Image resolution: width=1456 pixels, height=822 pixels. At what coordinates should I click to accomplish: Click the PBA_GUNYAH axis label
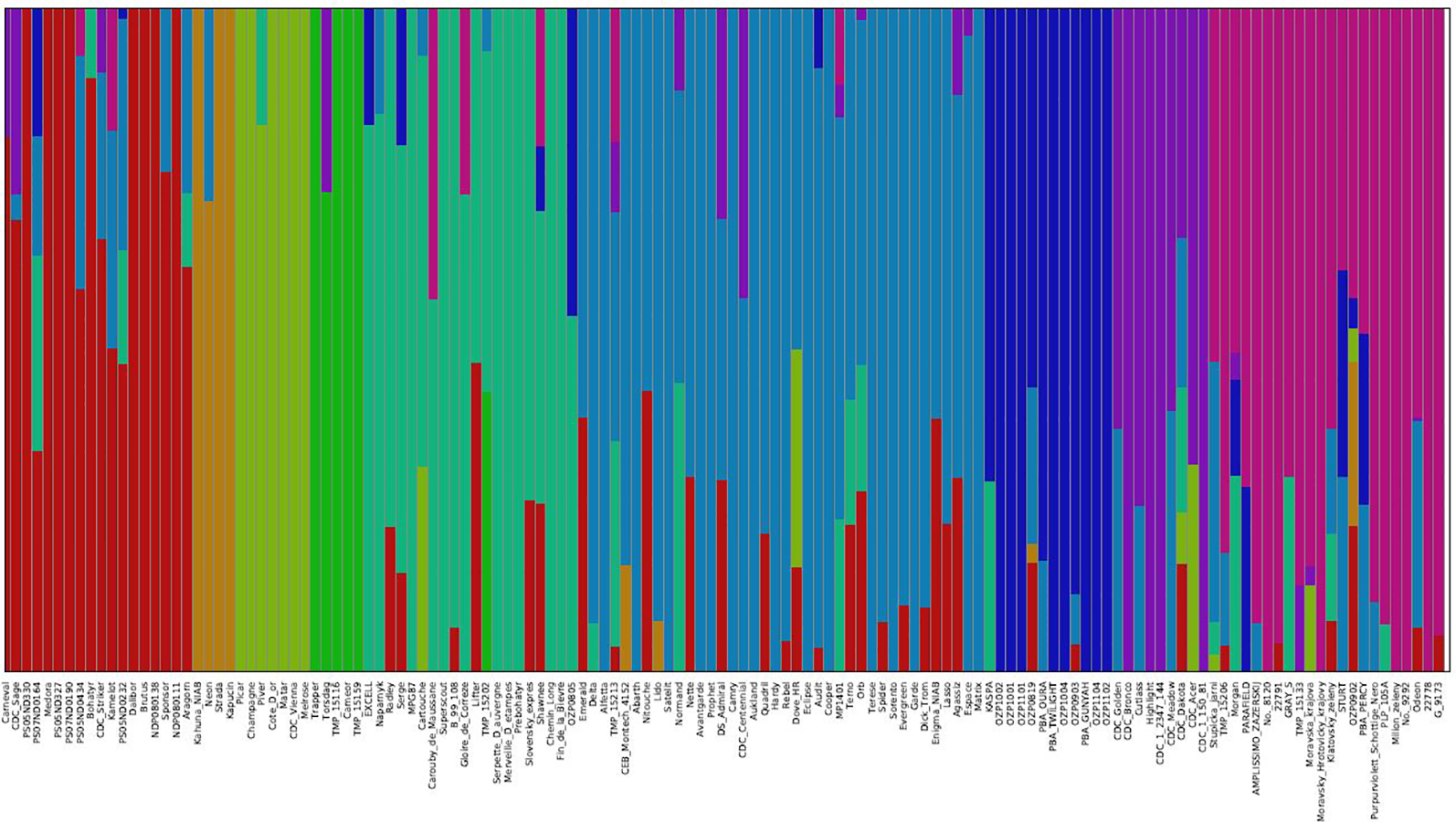coord(1085,714)
